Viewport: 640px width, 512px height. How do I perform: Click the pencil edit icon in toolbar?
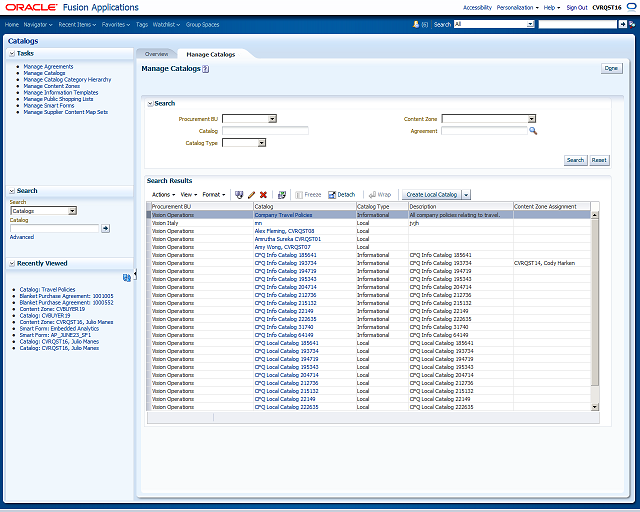[251, 195]
